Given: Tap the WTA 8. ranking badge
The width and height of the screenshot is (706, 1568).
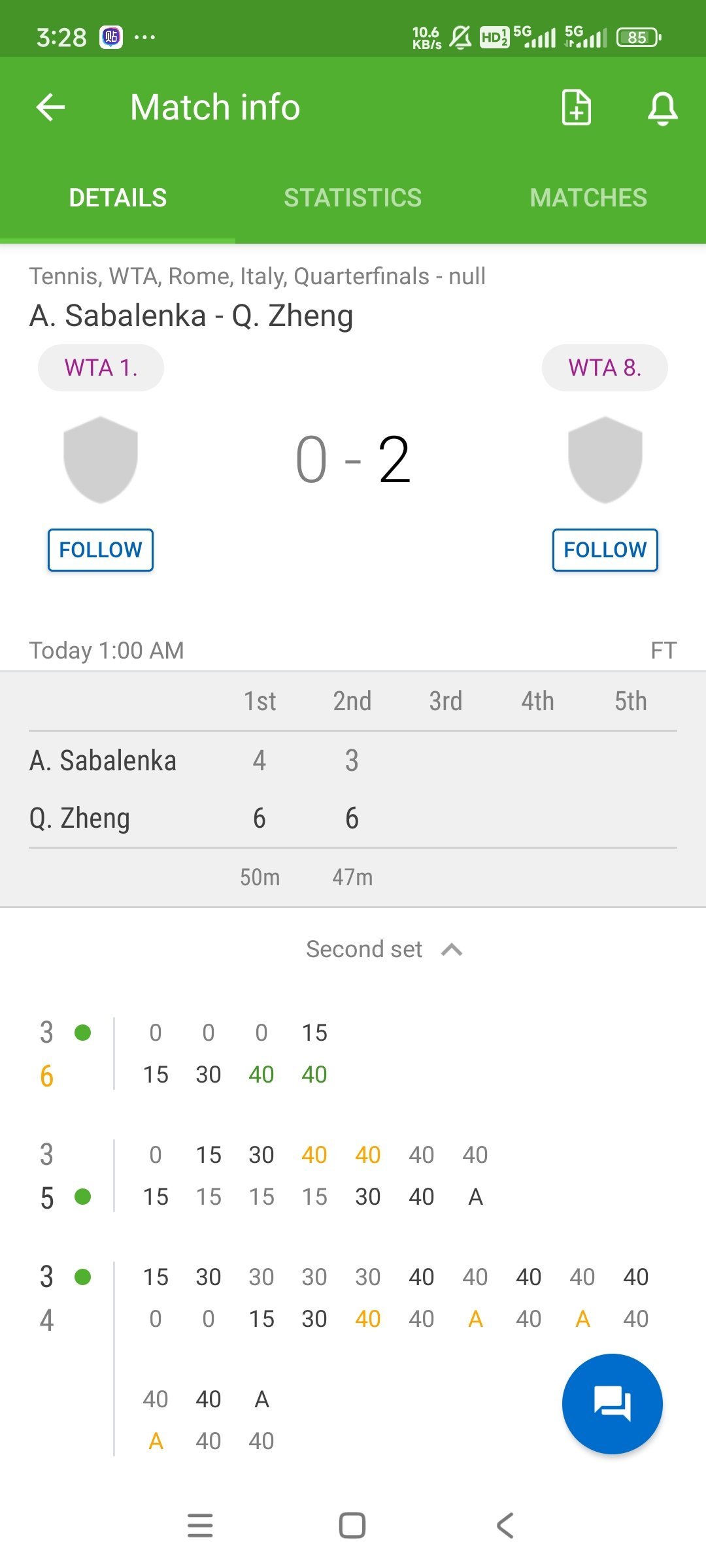Looking at the screenshot, I should point(605,368).
